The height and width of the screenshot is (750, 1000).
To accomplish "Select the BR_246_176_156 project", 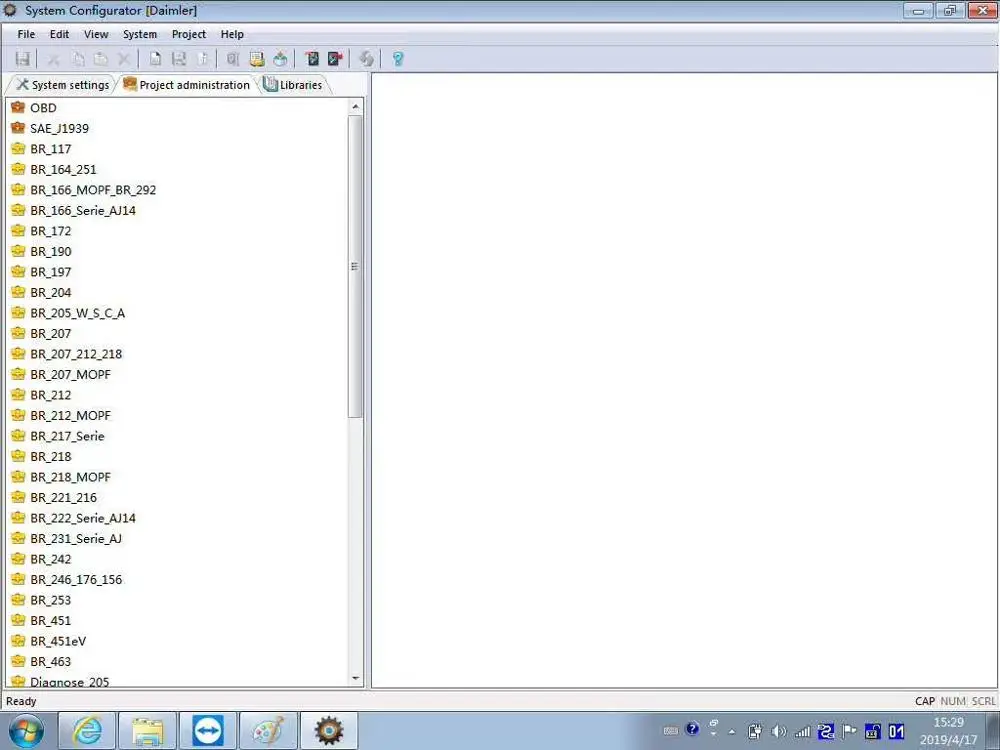I will point(76,580).
